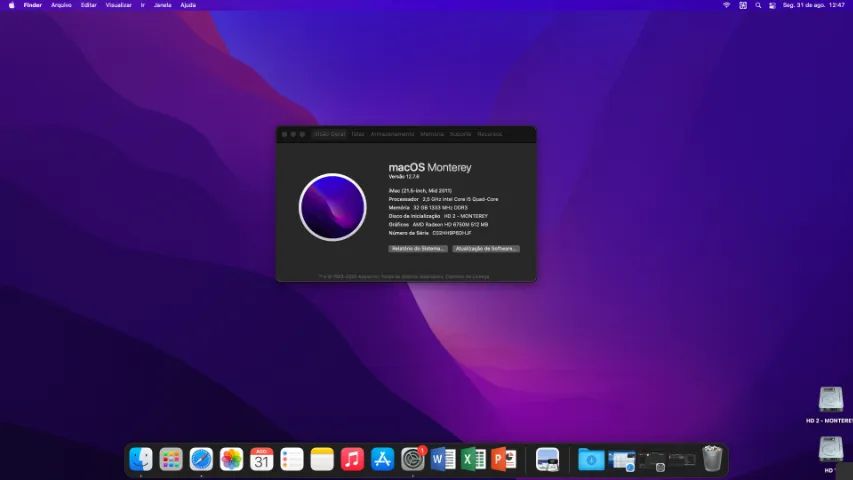Screen dimensions: 853x480
Task: Open the Arquivo menu
Action: pyautogui.click(x=61, y=5)
